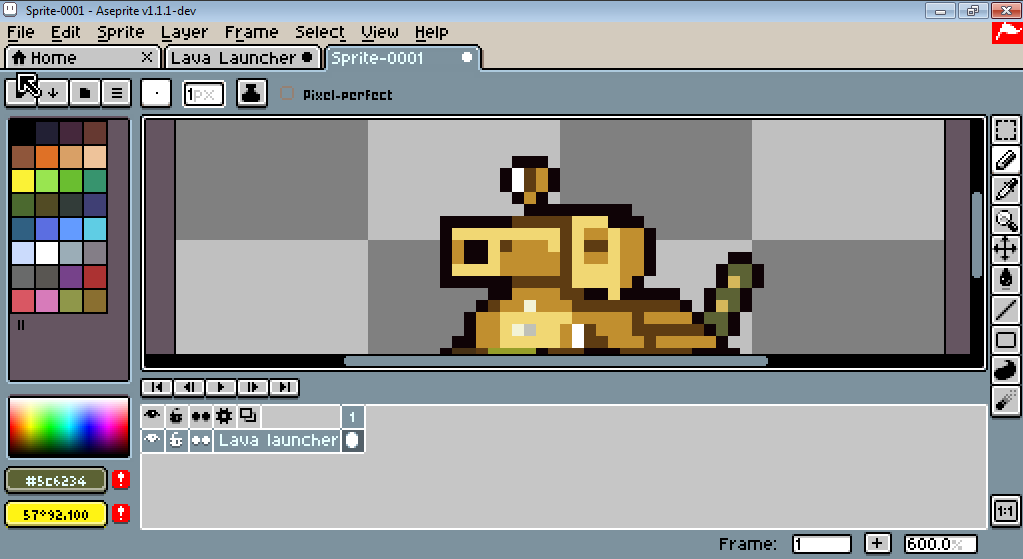Screen dimensions: 1023x559
Task: Open the Layer menu
Action: (184, 32)
